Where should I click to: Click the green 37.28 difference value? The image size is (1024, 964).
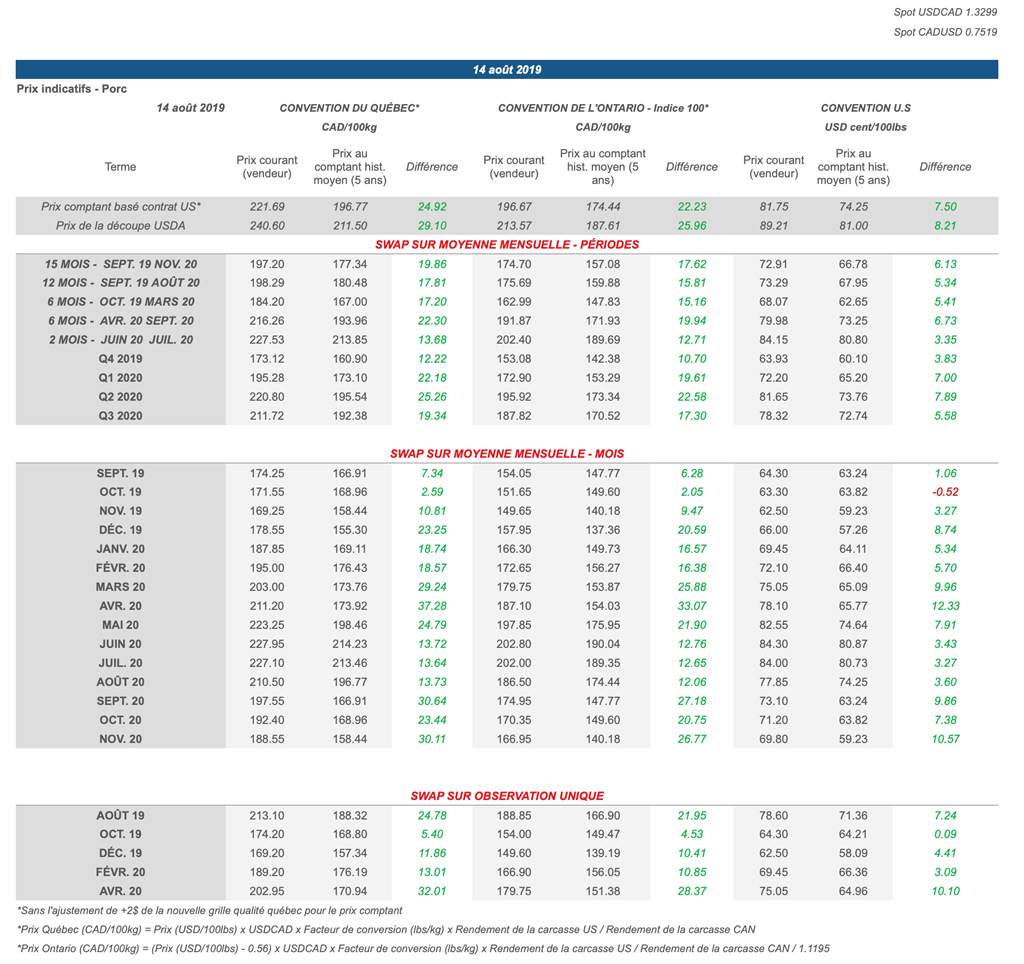(x=431, y=606)
